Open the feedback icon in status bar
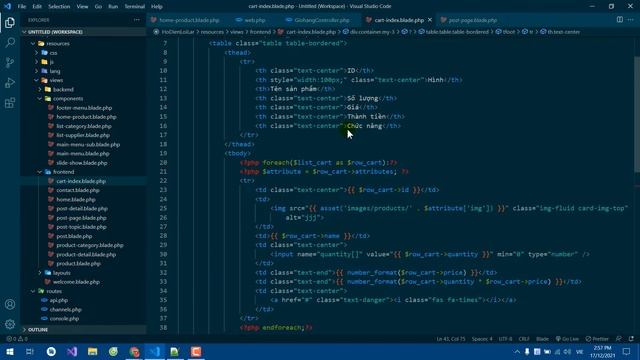The height and width of the screenshot is (360, 640). click(x=619, y=339)
